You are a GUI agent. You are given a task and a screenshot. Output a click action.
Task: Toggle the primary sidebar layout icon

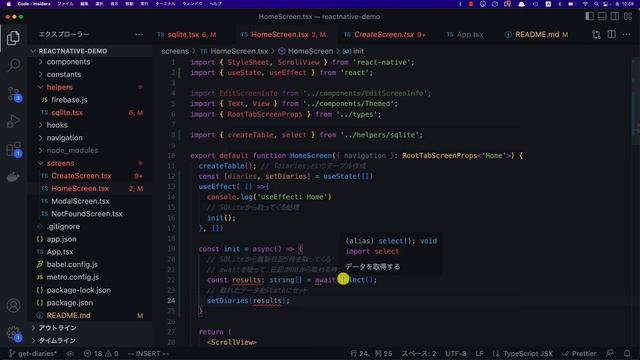click(x=589, y=16)
